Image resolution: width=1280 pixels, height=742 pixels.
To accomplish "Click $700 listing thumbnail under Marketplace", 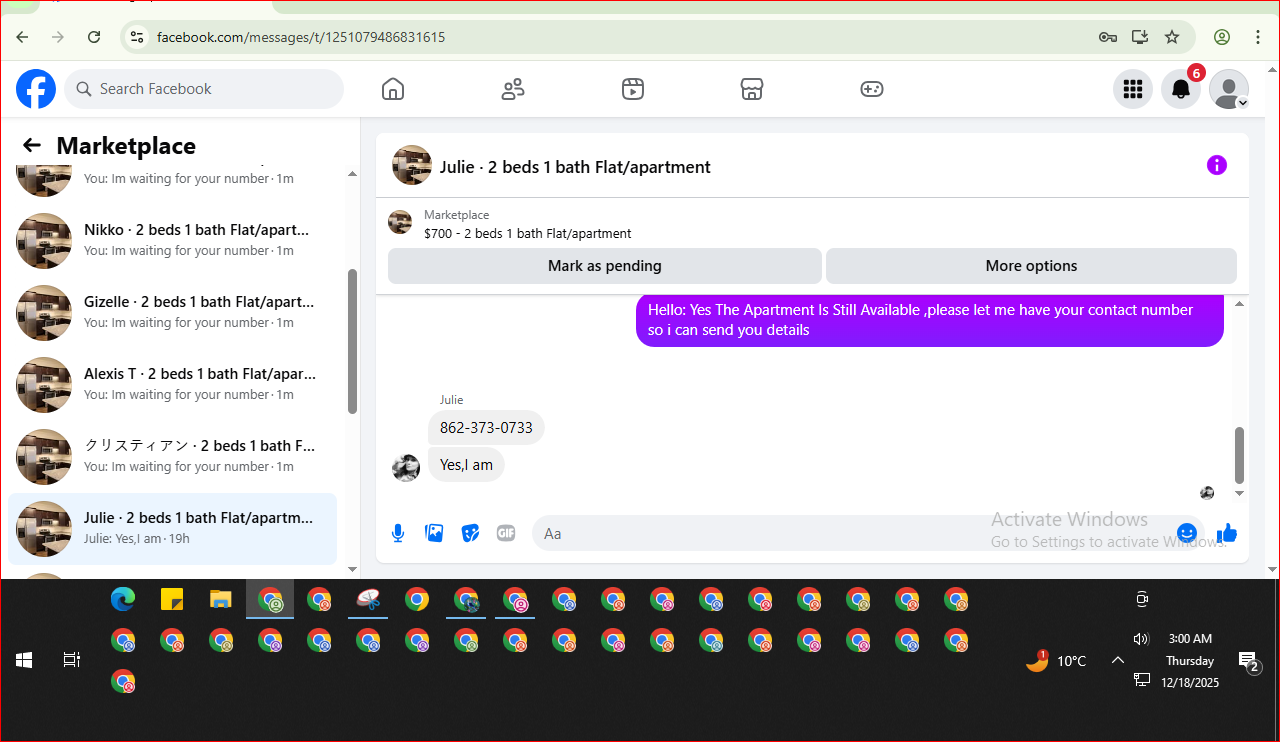I will tap(400, 222).
